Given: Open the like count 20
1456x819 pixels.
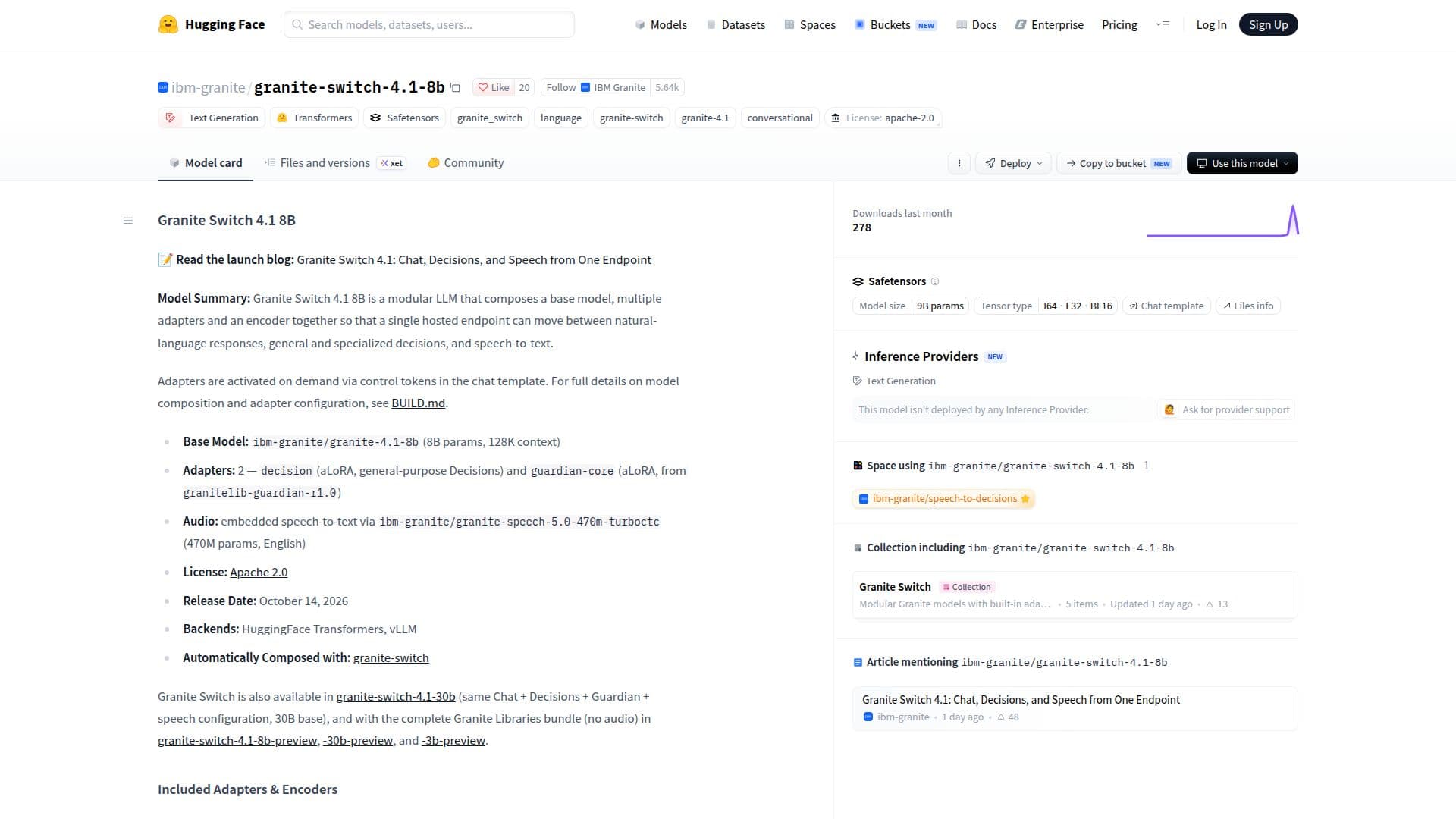Looking at the screenshot, I should pos(524,87).
